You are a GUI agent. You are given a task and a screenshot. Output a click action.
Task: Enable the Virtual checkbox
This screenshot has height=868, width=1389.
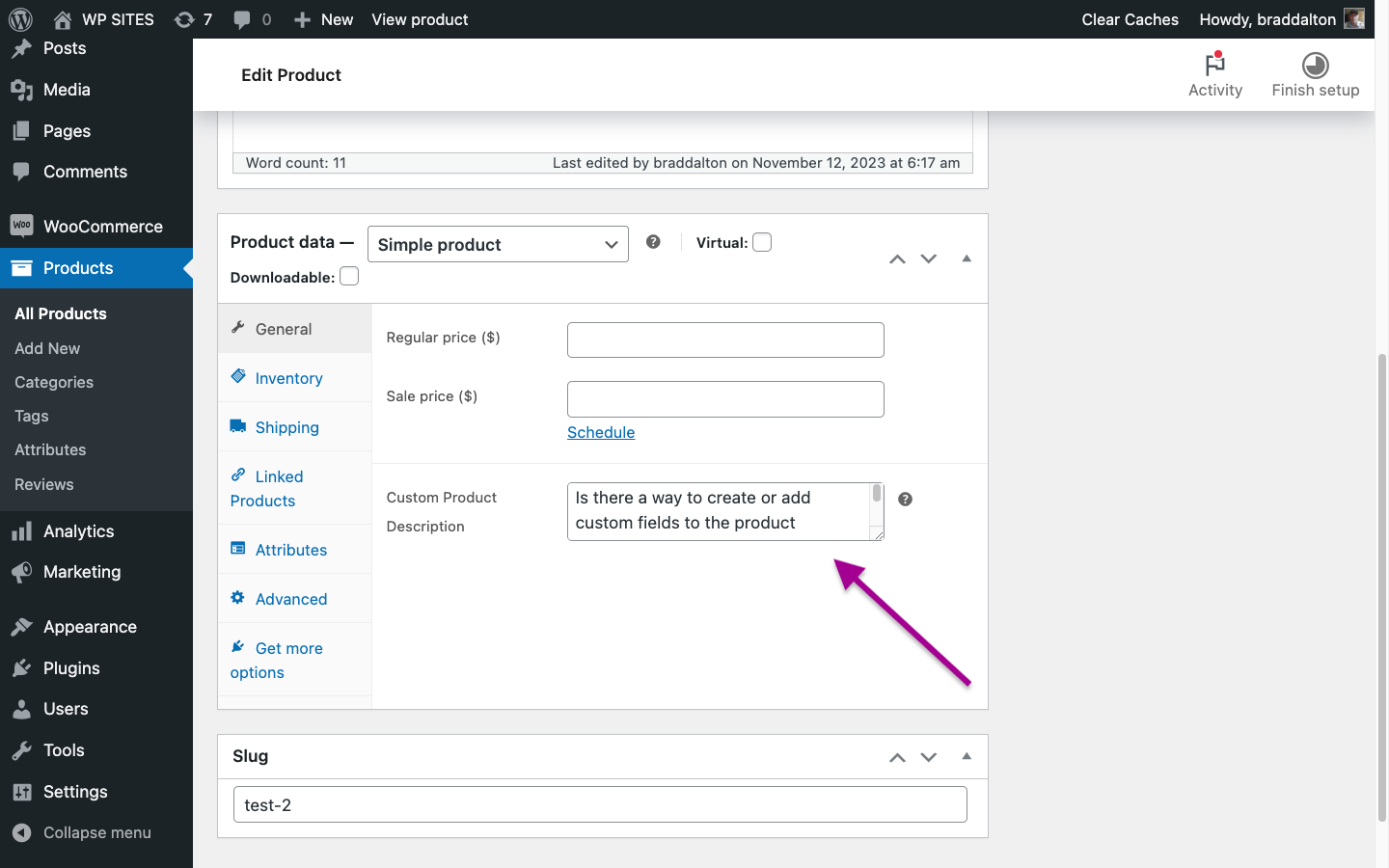coord(762,243)
